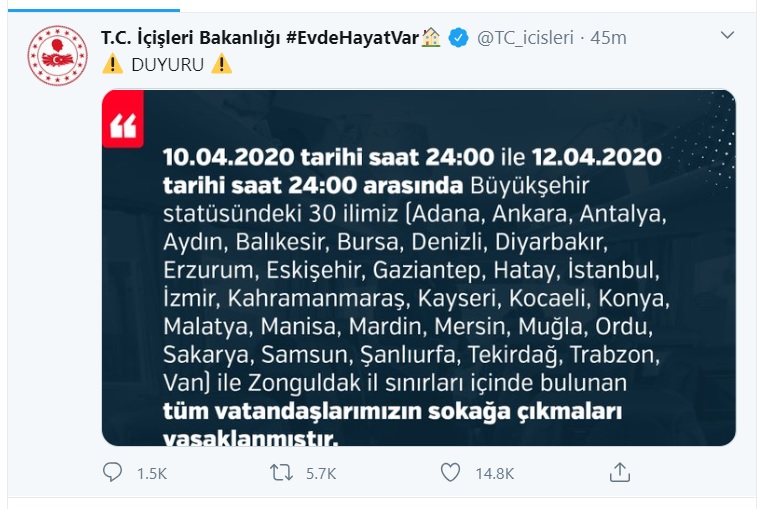This screenshot has width=772, height=509.
Task: Open the @TC_icisleri handle link
Action: (525, 38)
